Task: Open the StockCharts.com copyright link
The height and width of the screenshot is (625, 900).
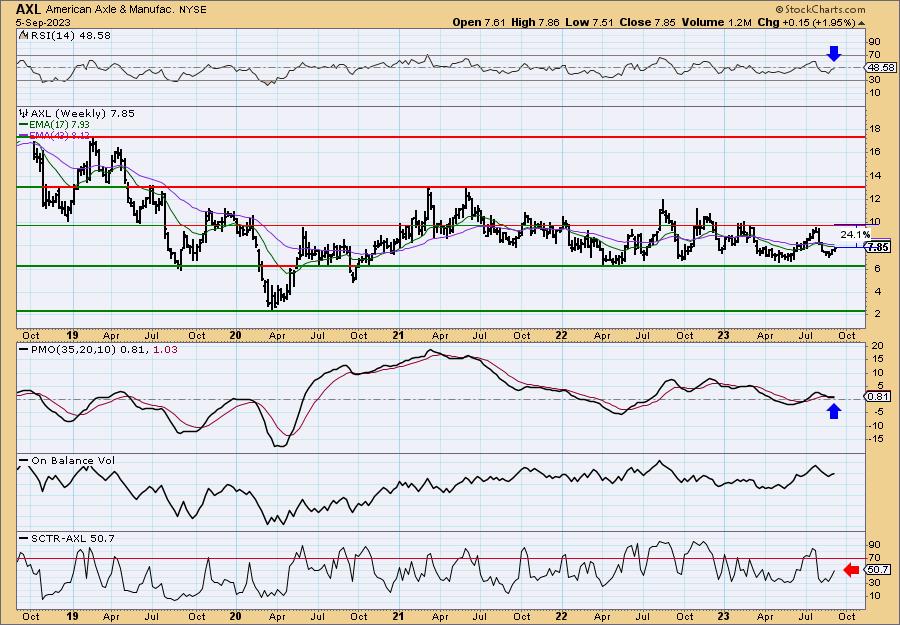Action: click(820, 9)
